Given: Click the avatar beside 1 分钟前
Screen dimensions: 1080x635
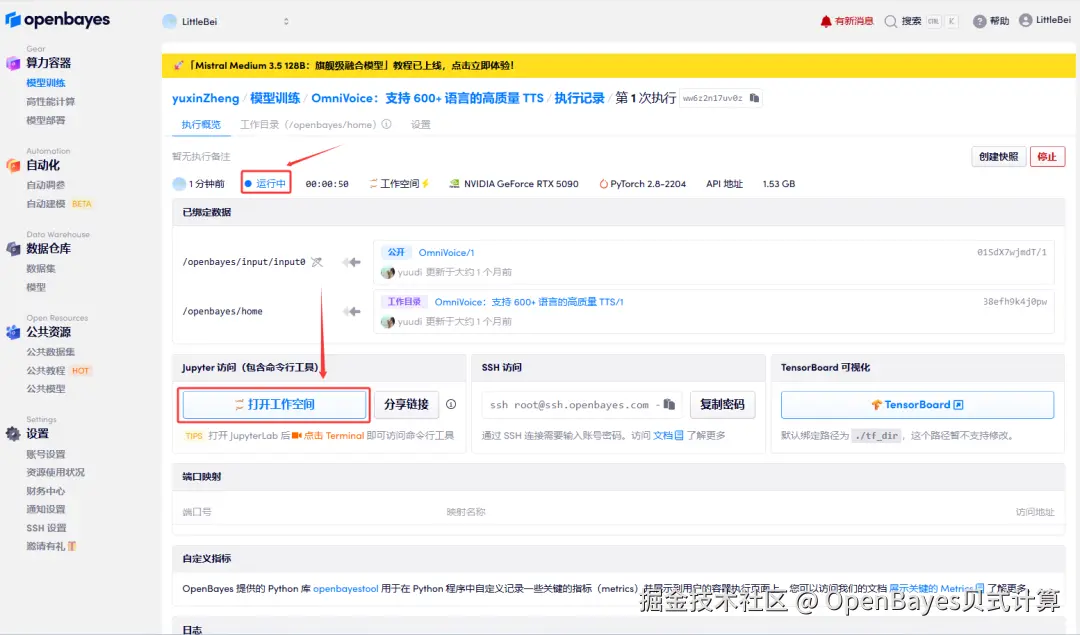Looking at the screenshot, I should [179, 184].
